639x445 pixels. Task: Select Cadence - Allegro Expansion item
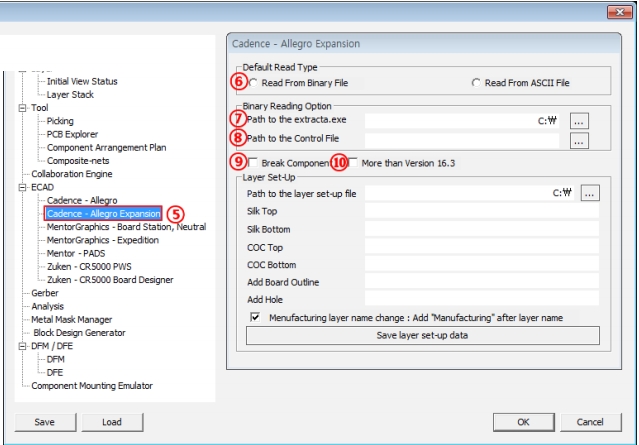click(x=104, y=214)
